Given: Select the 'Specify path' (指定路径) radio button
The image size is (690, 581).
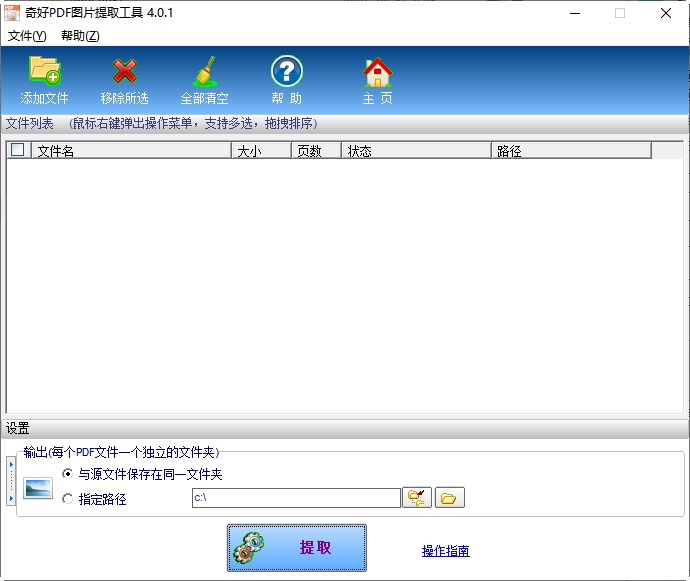Looking at the screenshot, I should pyautogui.click(x=68, y=499).
